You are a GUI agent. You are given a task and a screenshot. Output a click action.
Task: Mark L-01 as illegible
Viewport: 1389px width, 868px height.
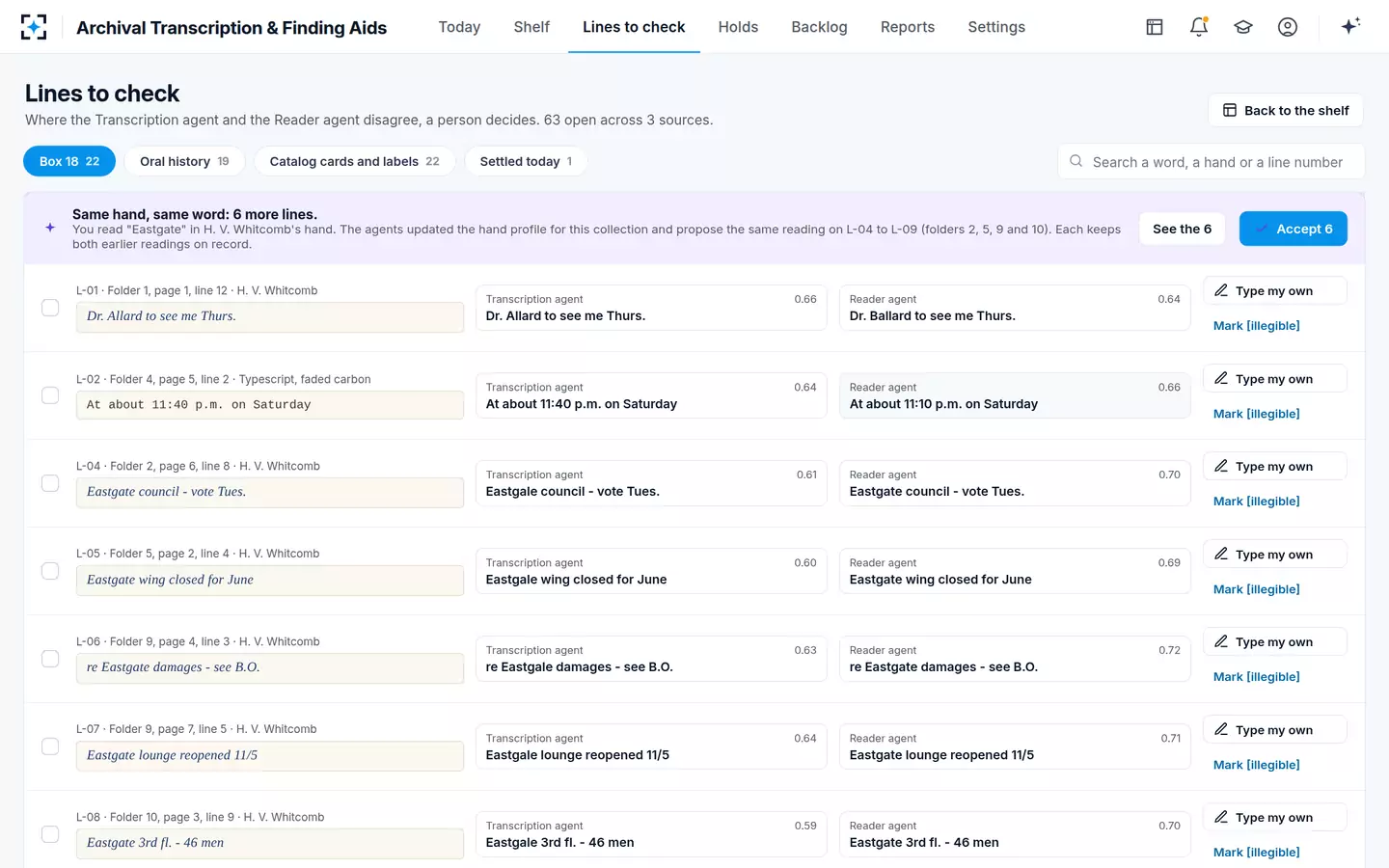coord(1256,326)
